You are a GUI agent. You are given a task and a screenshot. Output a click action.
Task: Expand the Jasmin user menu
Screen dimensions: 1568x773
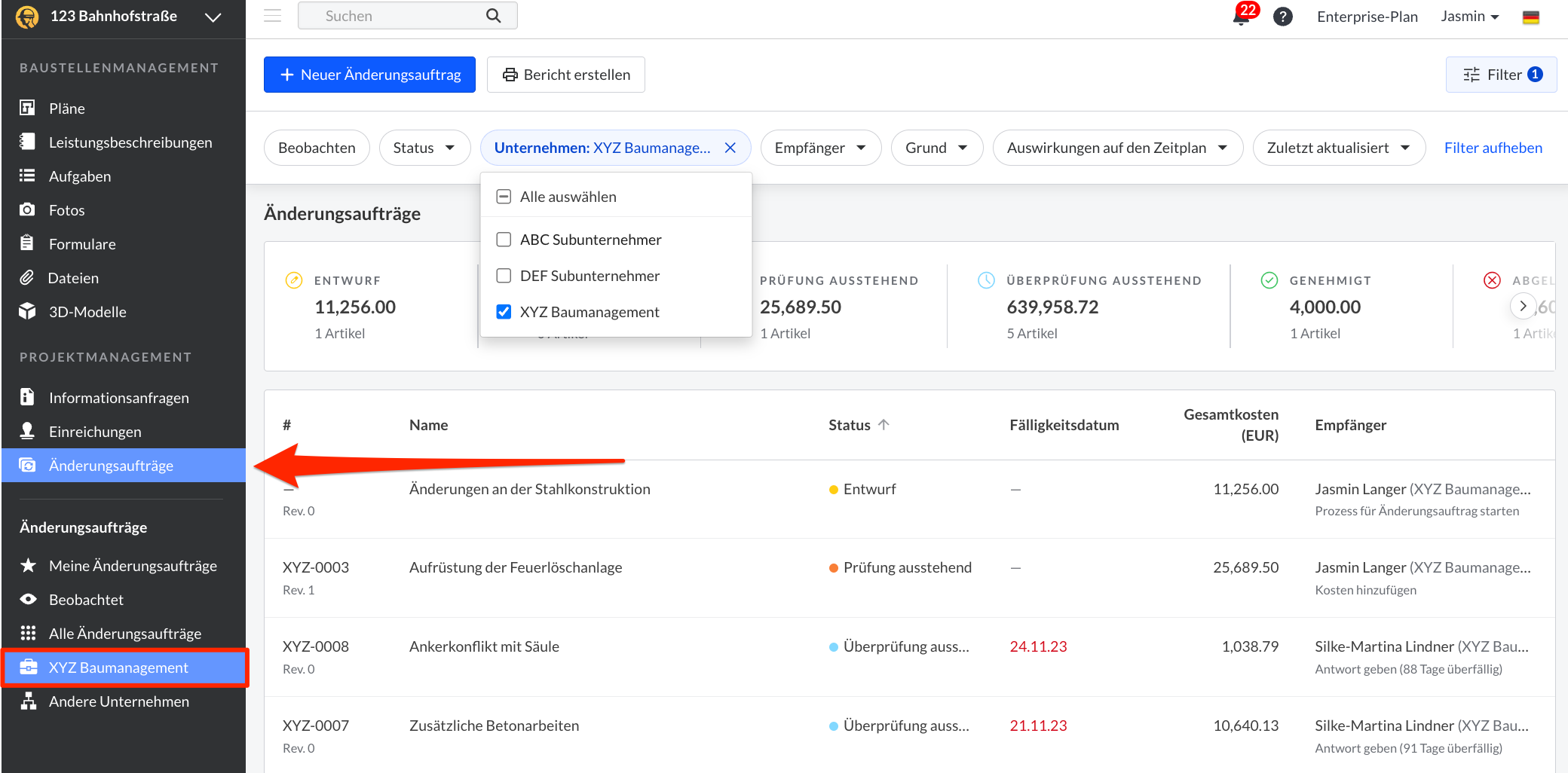coord(1469,17)
